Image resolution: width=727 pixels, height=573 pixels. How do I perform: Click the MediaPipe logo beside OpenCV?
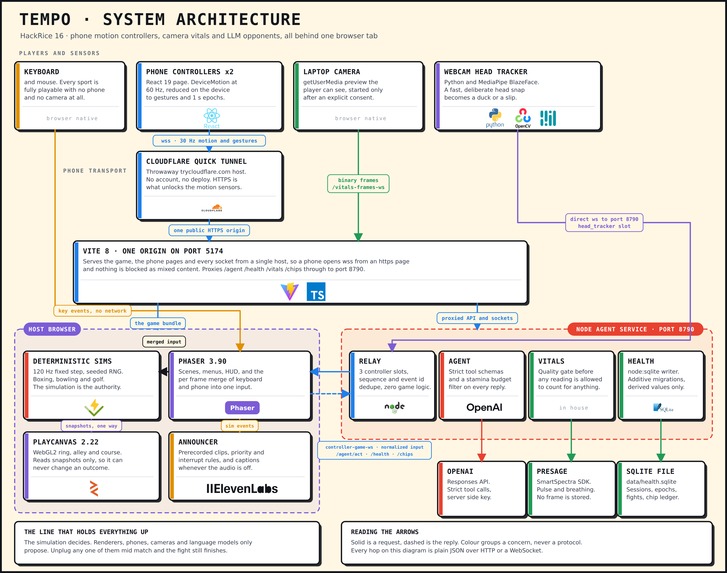548,118
